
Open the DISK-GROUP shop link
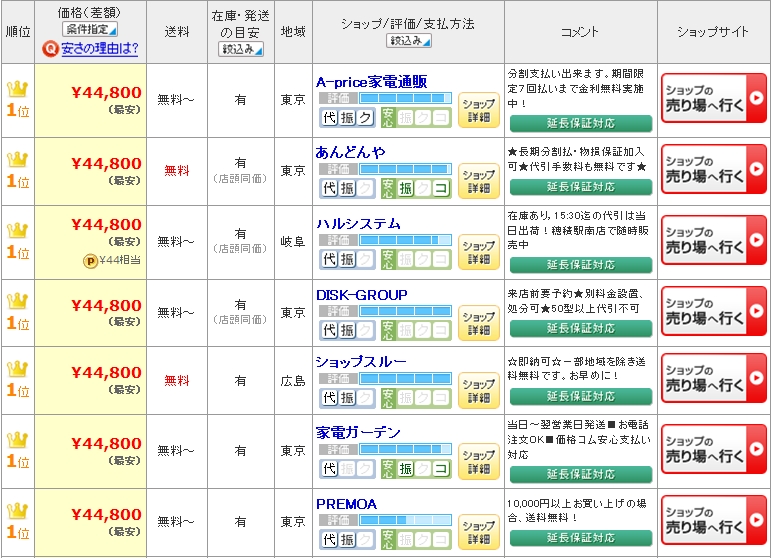(362, 295)
